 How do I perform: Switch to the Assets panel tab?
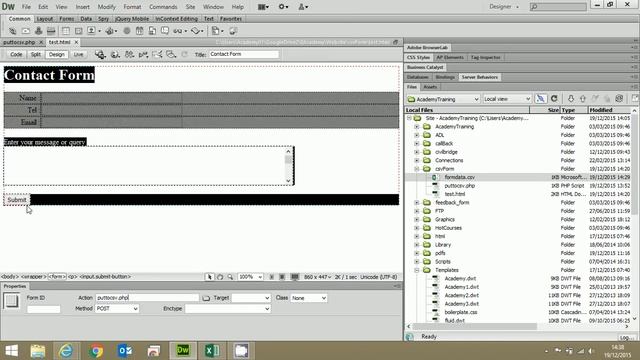tap(430, 87)
